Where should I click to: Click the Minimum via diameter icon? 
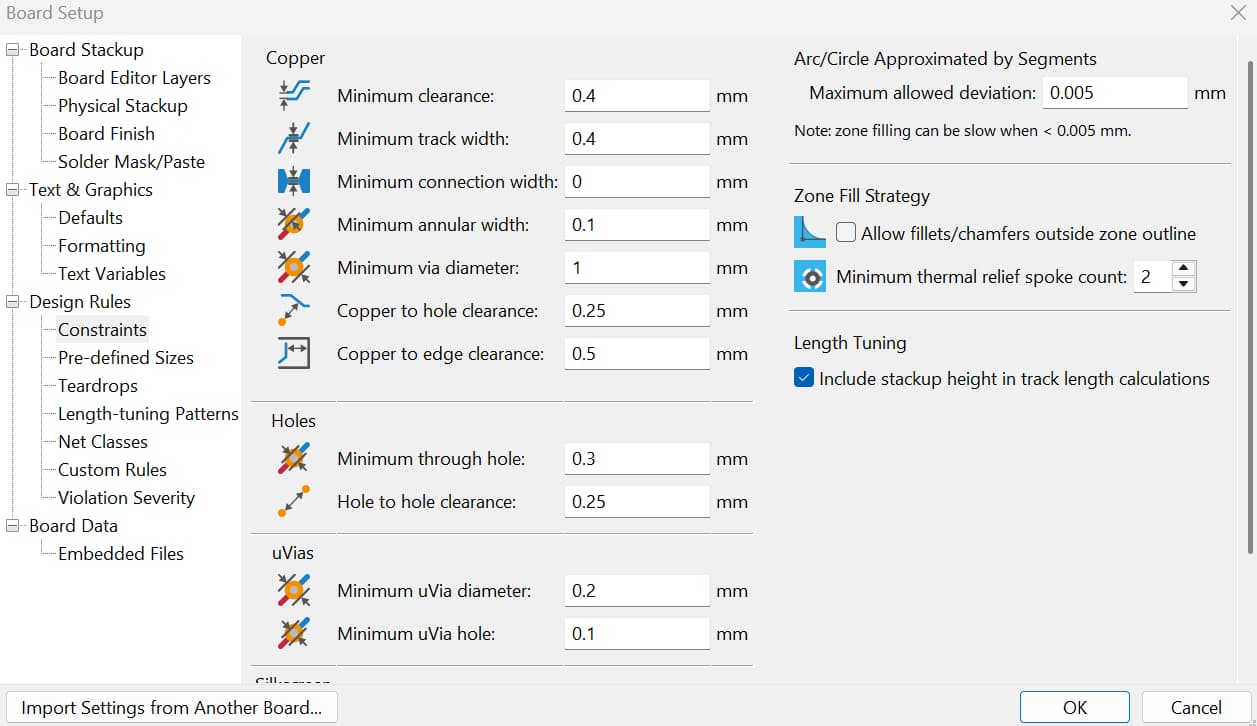click(x=293, y=268)
